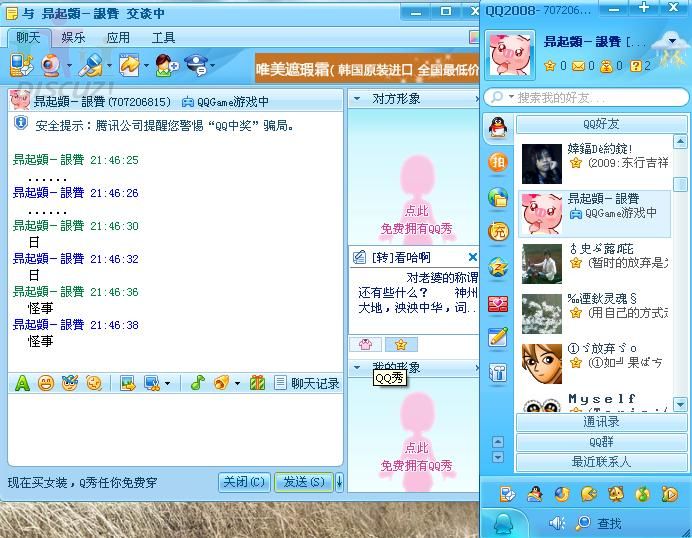Open the QQ main menu penguin button
This screenshot has height=538, width=692.
coord(503,524)
